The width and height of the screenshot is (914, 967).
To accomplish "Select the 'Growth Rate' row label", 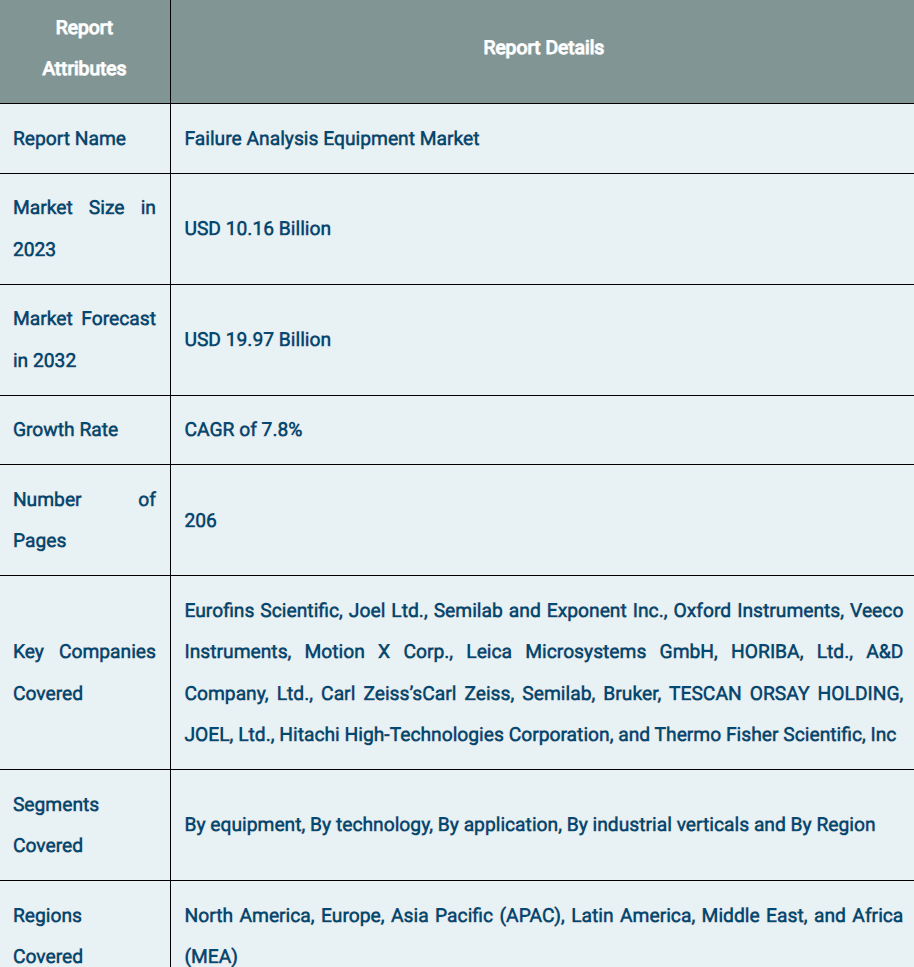I will click(x=65, y=430).
